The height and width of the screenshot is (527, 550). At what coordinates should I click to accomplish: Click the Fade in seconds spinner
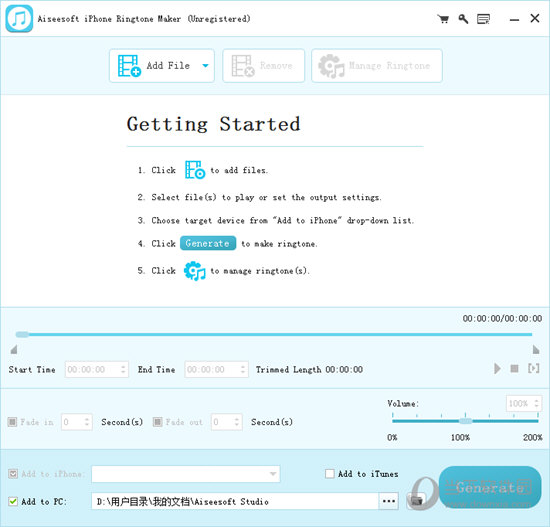coord(87,422)
